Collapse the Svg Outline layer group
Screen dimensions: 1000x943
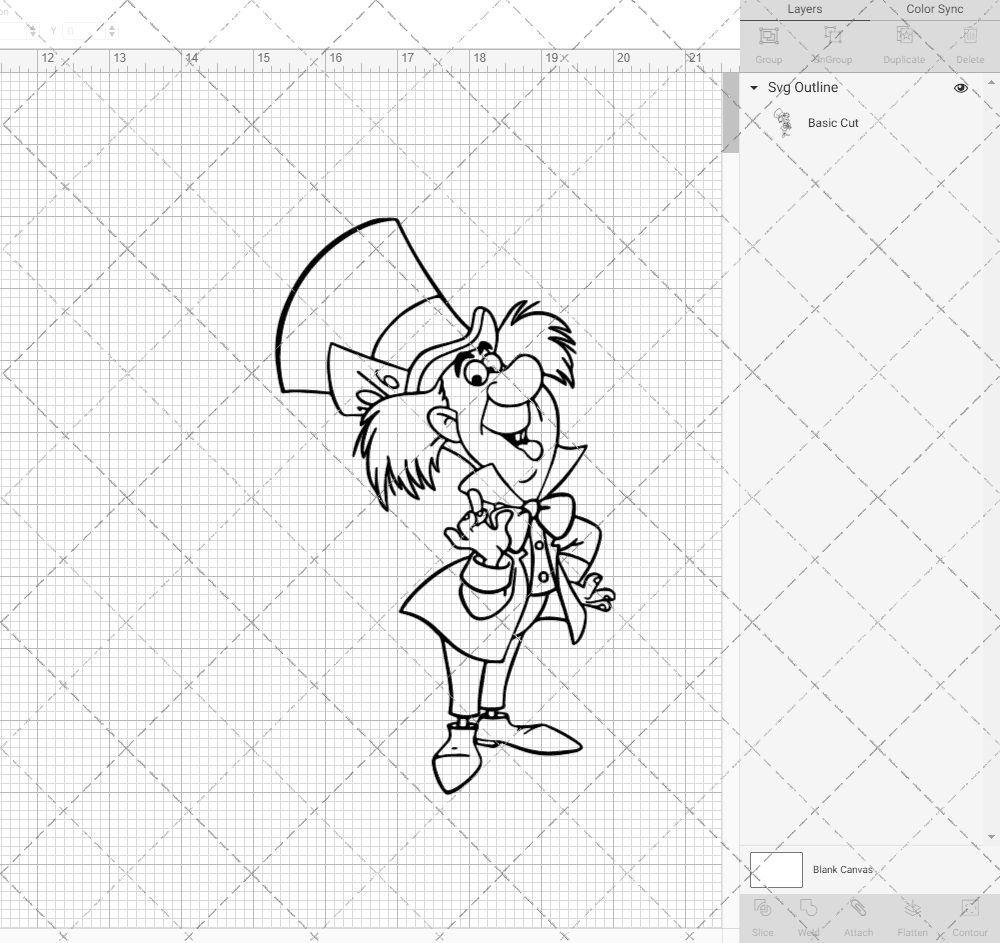(753, 88)
